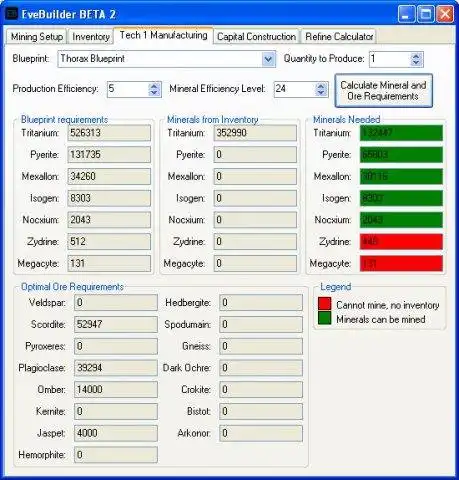Minimize the EveBuilder window

(406, 14)
